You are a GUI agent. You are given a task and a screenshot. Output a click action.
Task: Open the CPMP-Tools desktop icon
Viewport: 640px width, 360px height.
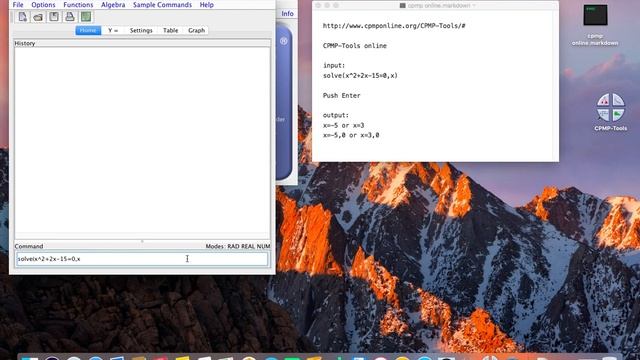click(611, 112)
